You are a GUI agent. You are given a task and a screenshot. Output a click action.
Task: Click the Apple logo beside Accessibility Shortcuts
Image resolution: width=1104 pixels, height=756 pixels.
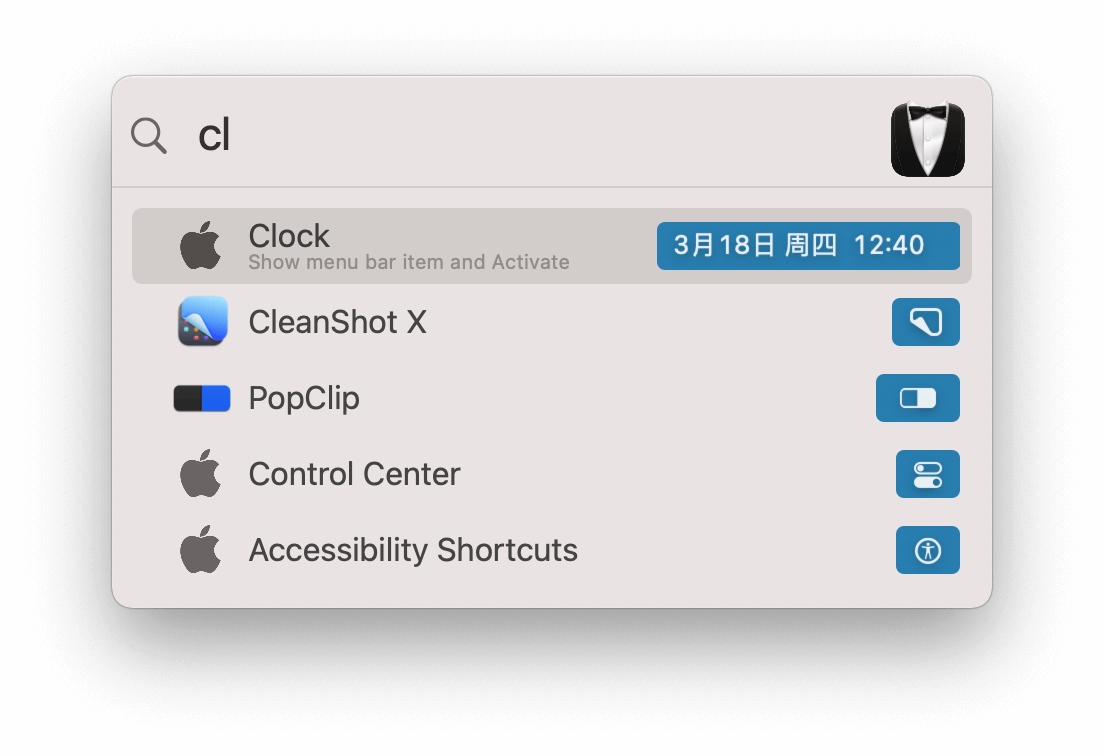201,550
